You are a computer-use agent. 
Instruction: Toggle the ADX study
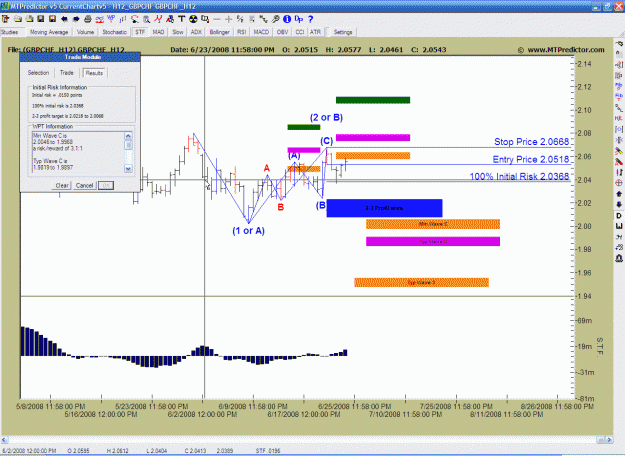[196, 32]
